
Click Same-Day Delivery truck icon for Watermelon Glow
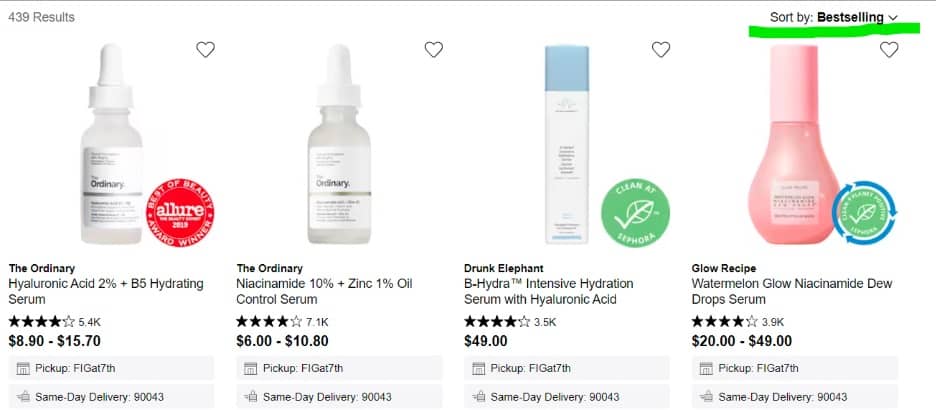pos(706,397)
